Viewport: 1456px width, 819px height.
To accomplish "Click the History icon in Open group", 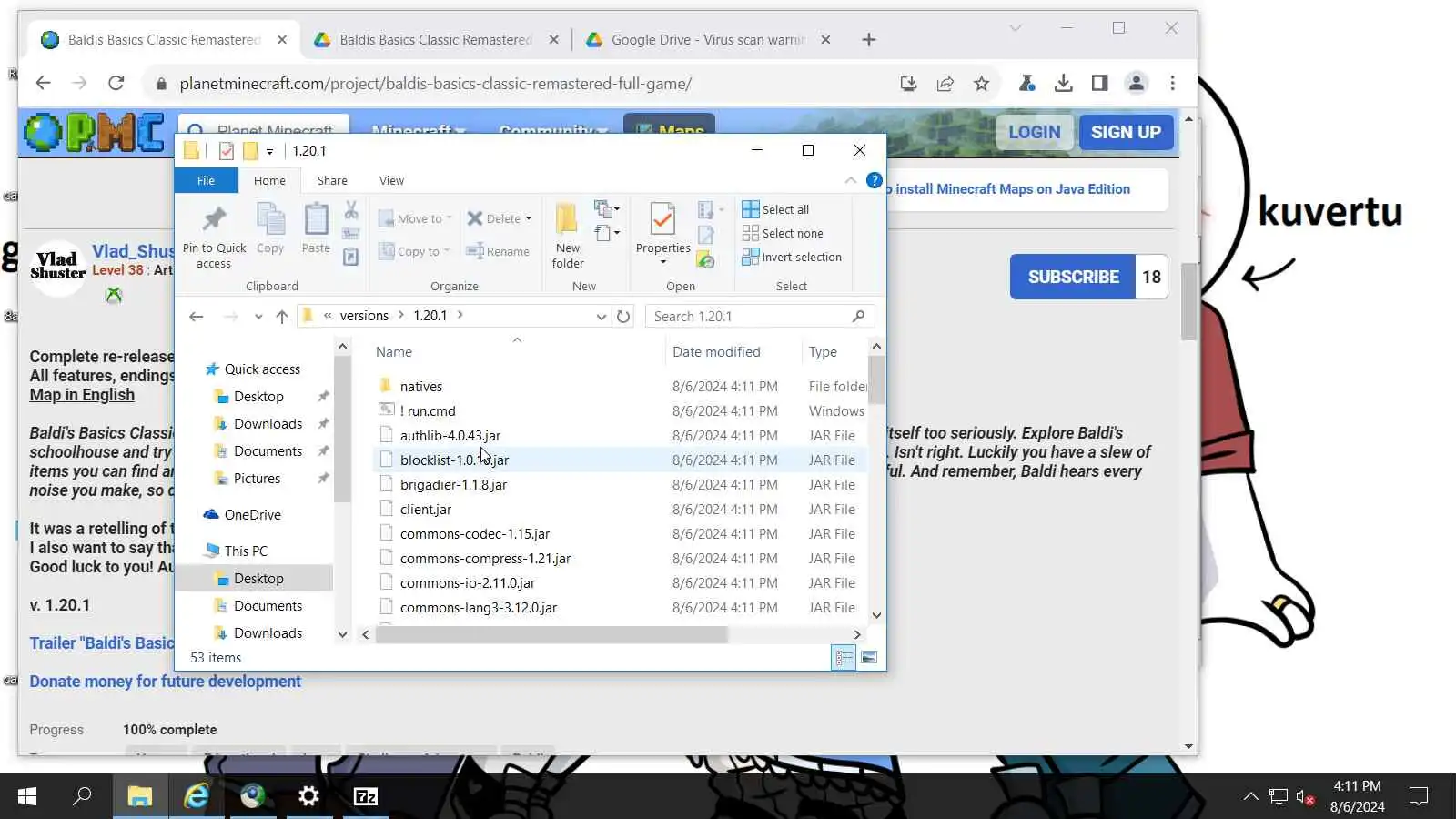I will pos(705,260).
